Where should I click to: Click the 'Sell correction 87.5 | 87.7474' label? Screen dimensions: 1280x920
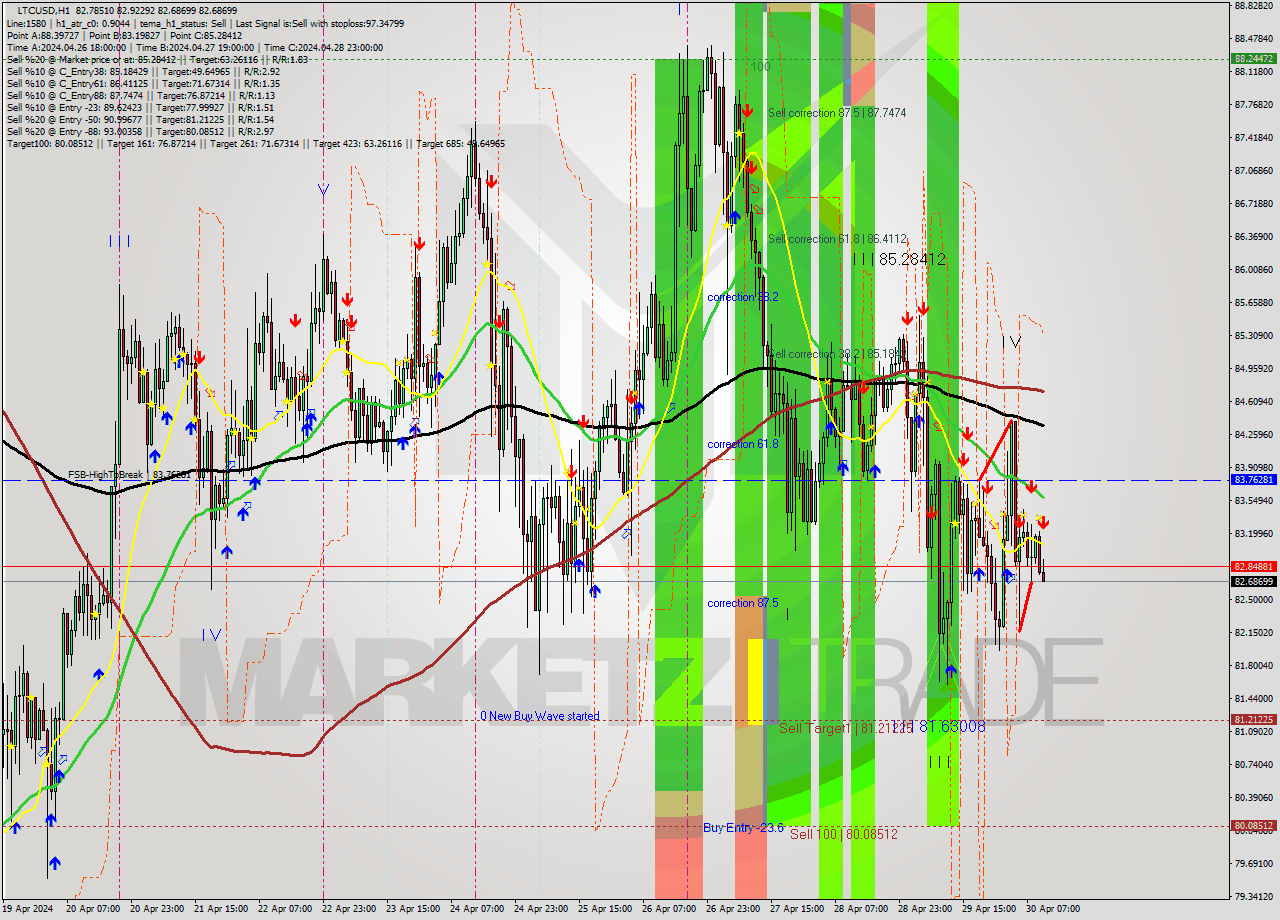(x=837, y=113)
